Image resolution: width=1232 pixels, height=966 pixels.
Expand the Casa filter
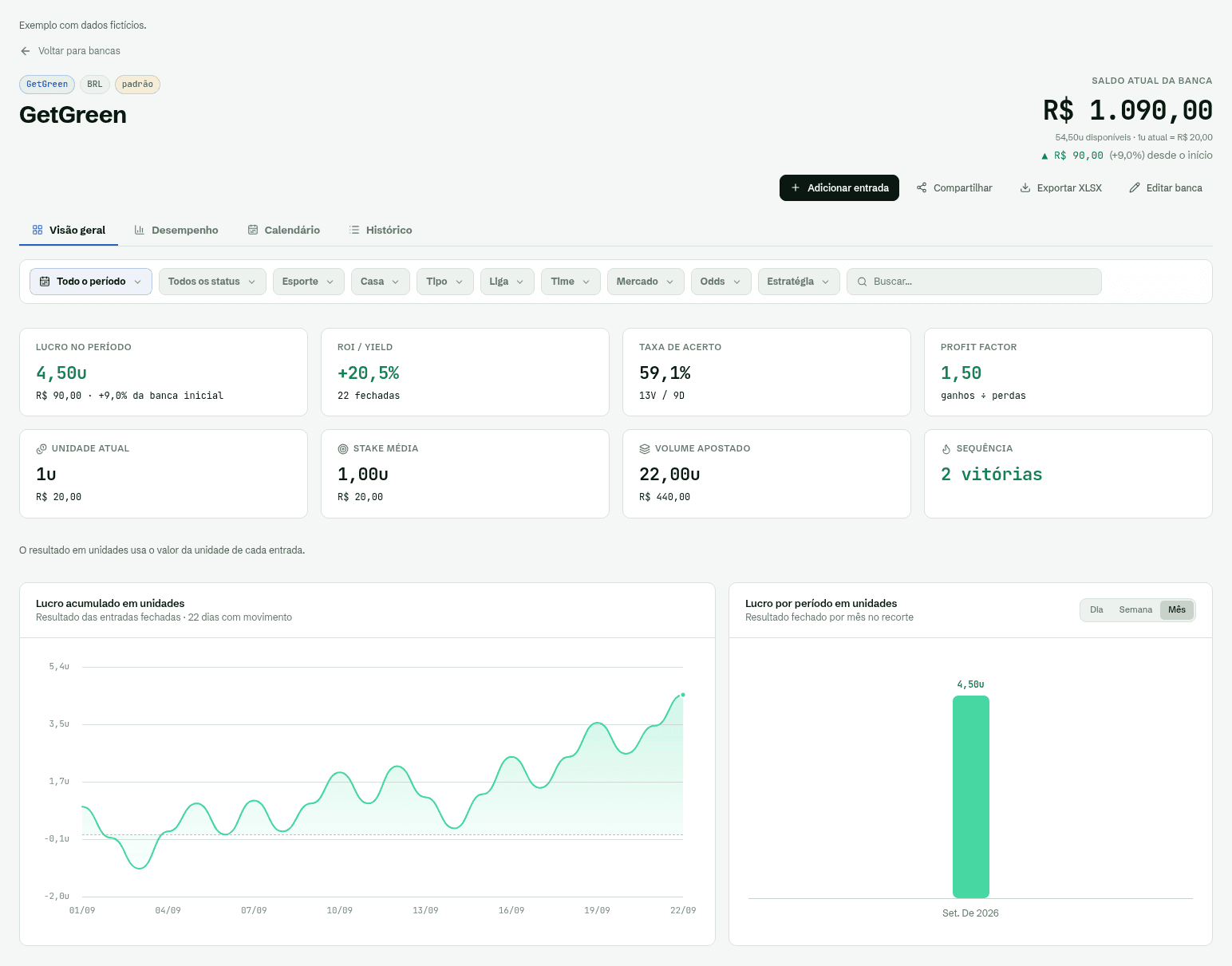tap(381, 282)
